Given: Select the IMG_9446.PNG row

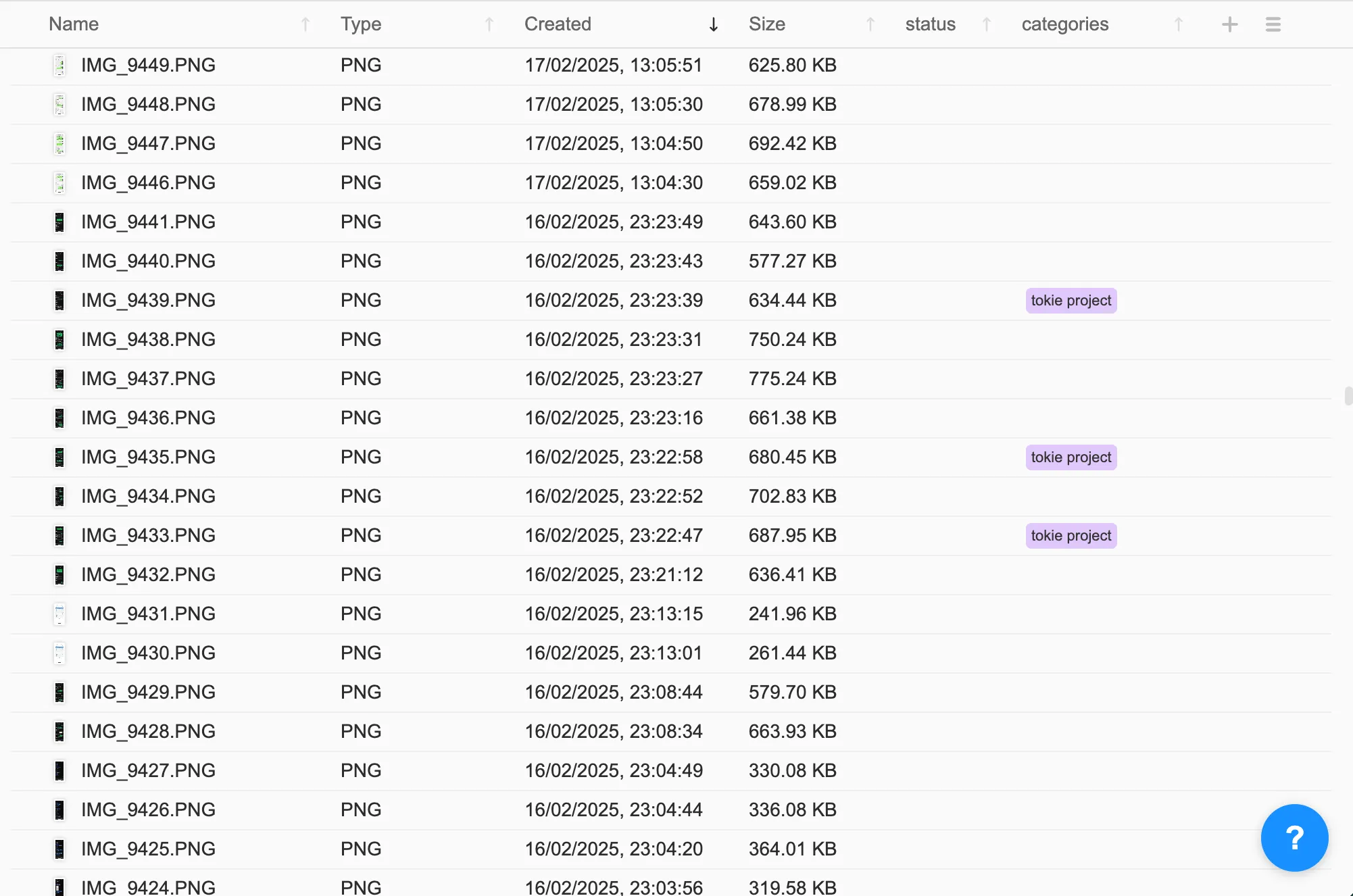Looking at the screenshot, I should click(x=148, y=183).
